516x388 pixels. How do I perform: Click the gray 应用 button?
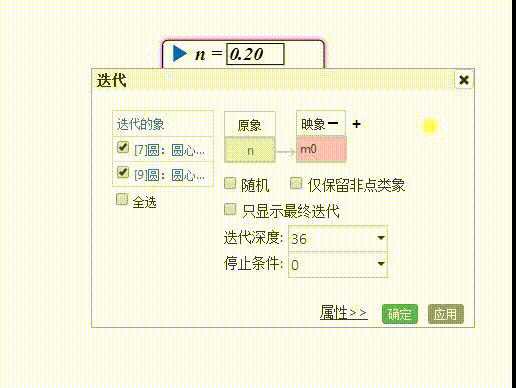[x=446, y=314]
